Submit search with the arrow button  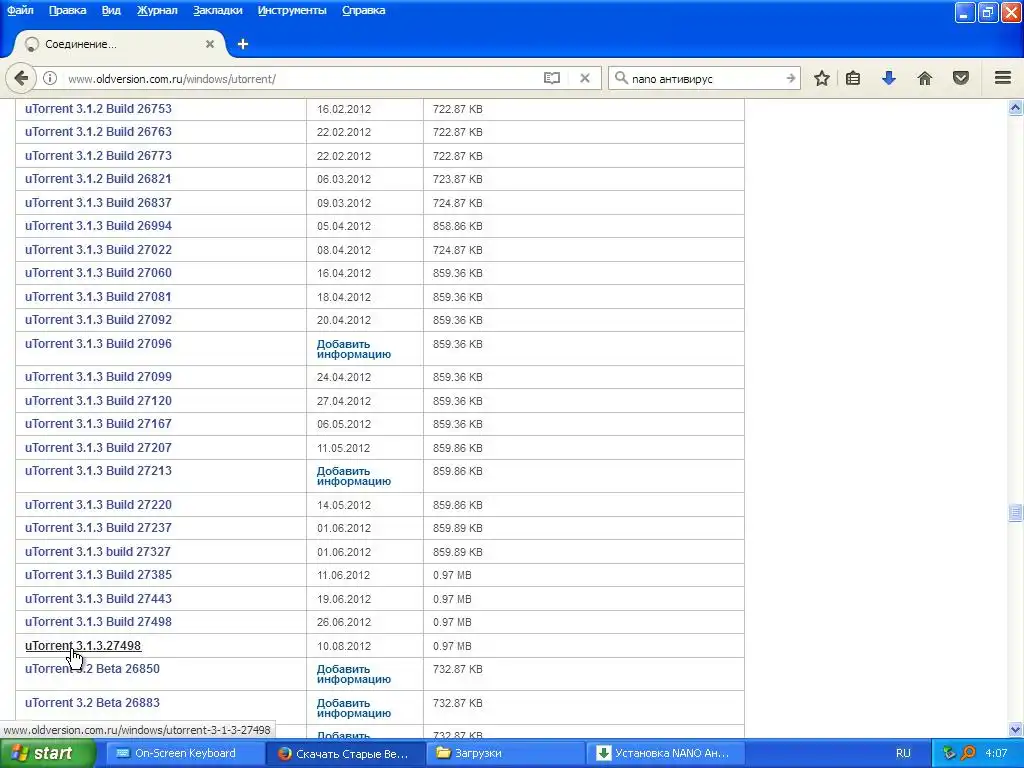coord(791,78)
